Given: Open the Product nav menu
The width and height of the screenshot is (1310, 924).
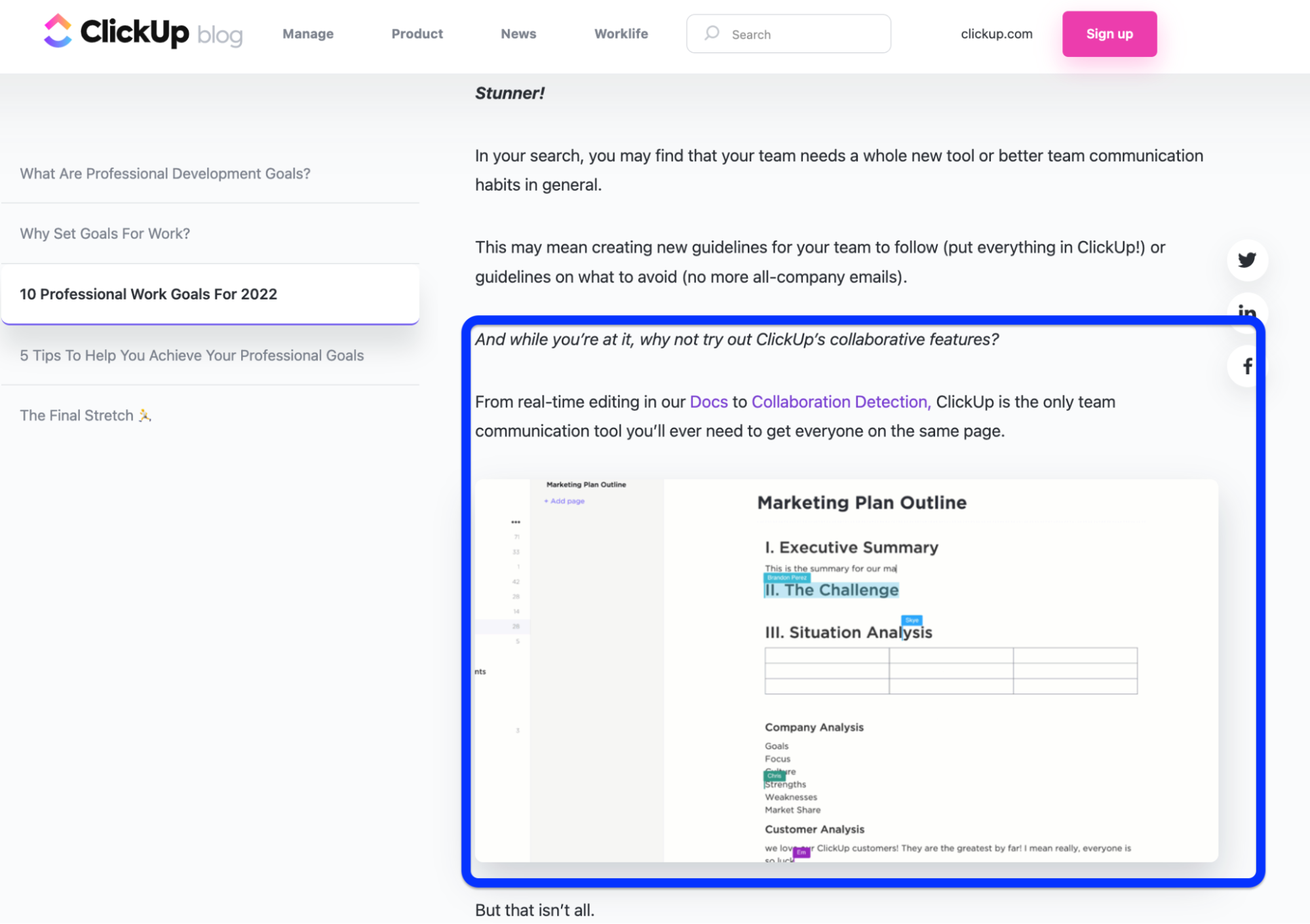Looking at the screenshot, I should (x=417, y=33).
